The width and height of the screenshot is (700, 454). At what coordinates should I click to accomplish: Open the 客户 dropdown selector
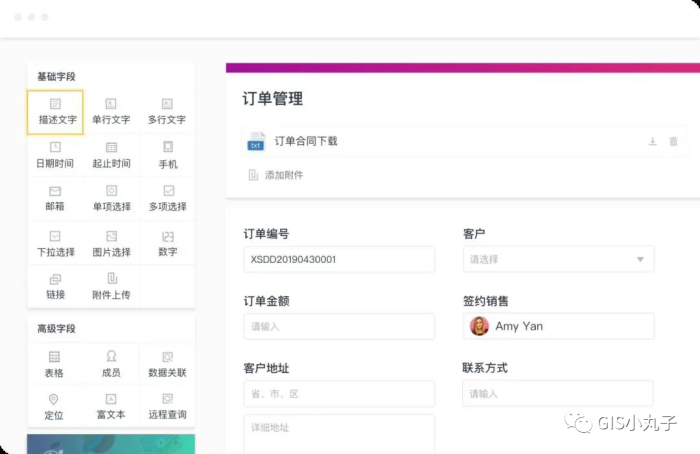coord(558,259)
